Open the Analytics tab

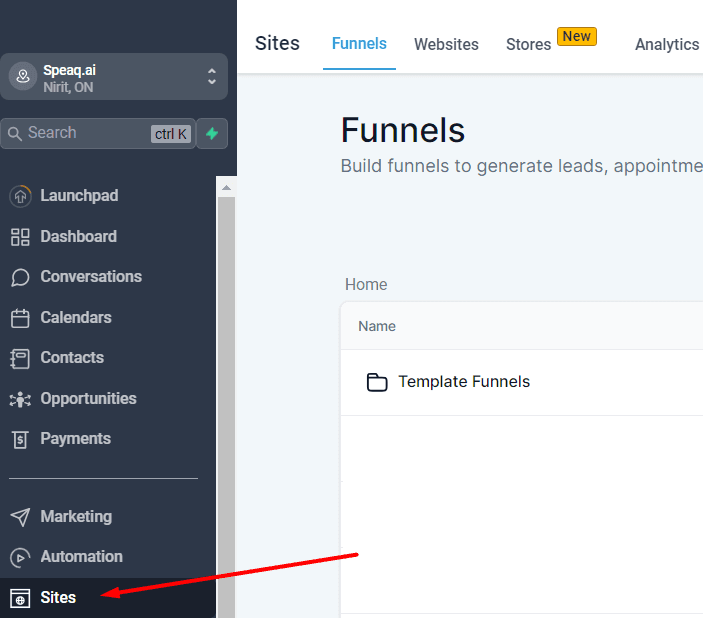coord(666,44)
